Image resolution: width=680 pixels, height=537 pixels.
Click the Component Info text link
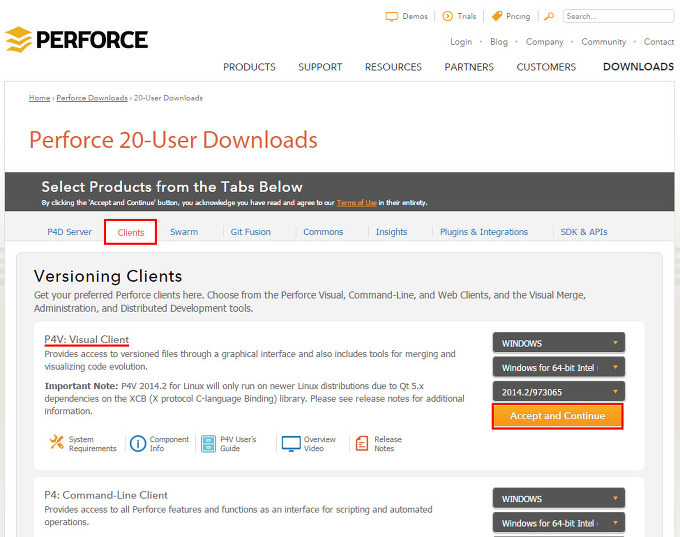click(x=169, y=444)
